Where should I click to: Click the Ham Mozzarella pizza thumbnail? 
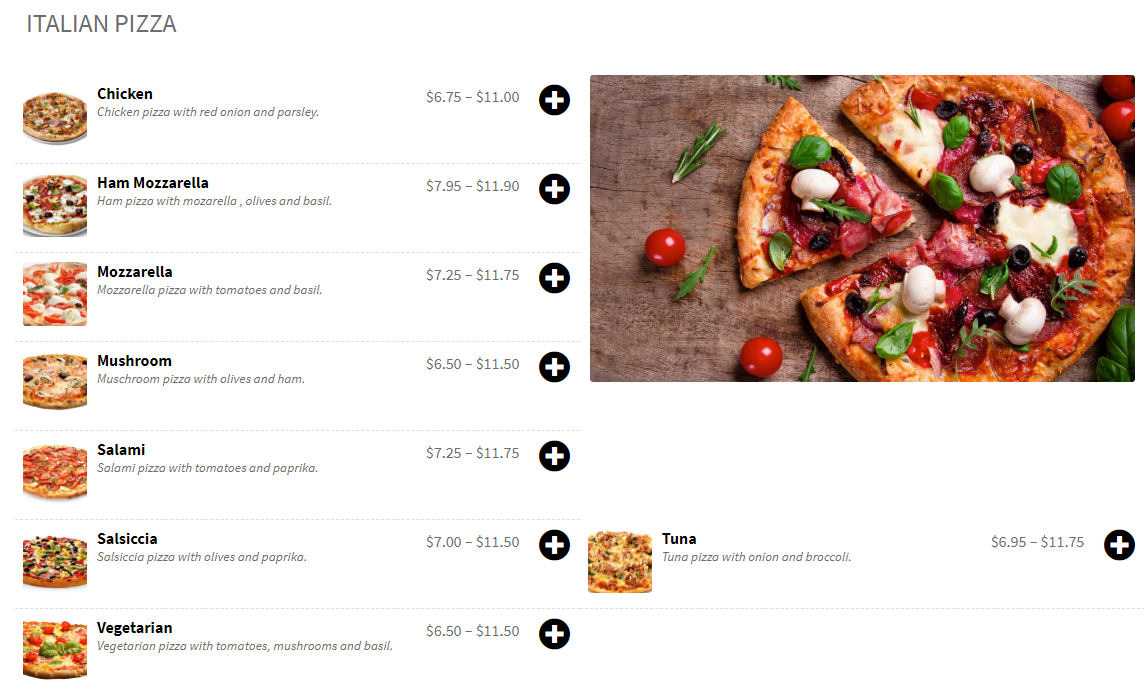(x=55, y=205)
